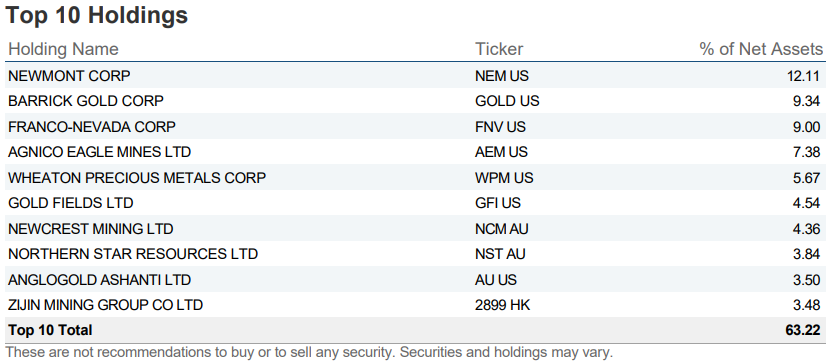Click the BARRICK GOLD CORP row name

click(86, 101)
